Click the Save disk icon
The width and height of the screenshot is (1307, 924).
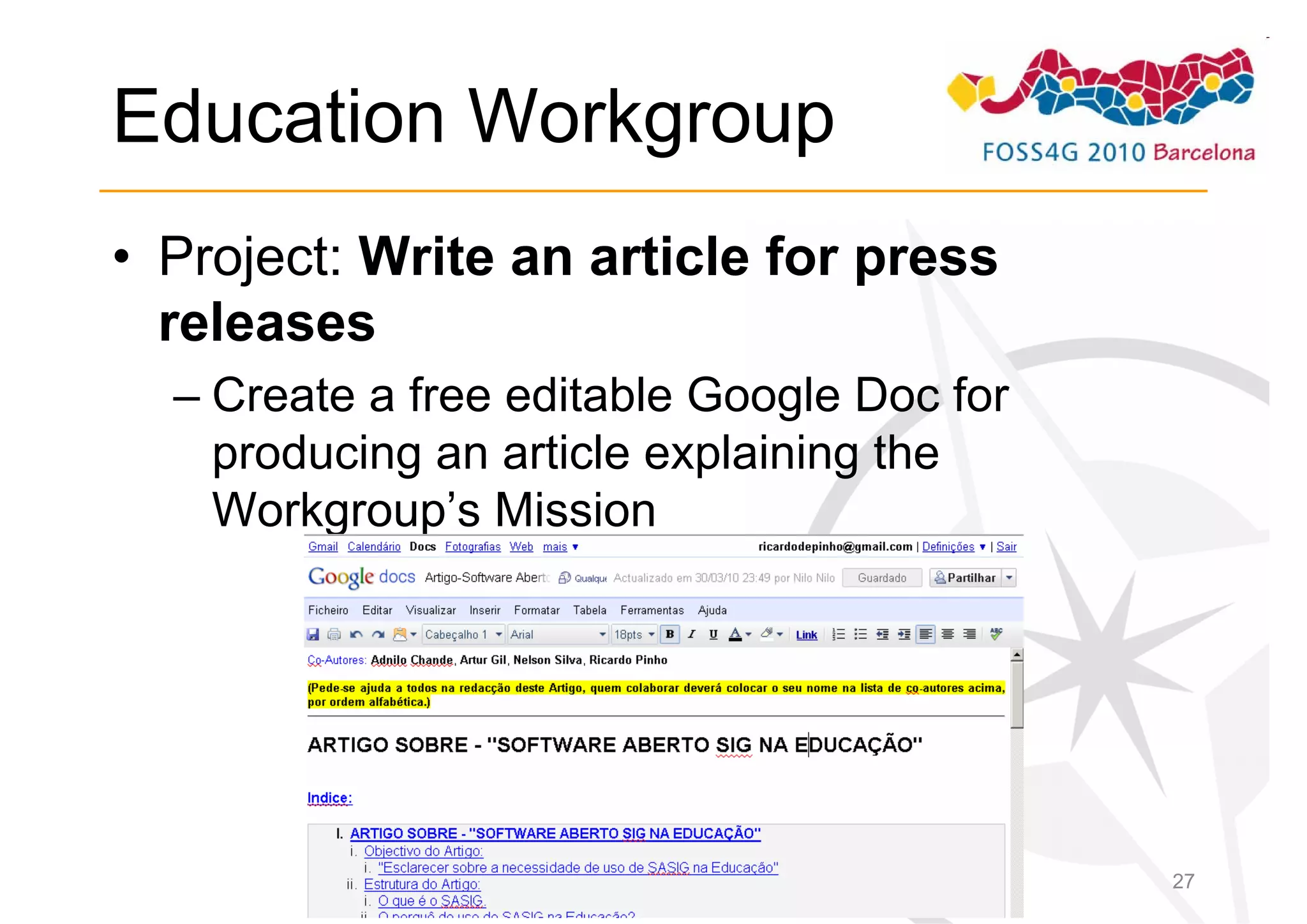point(313,634)
